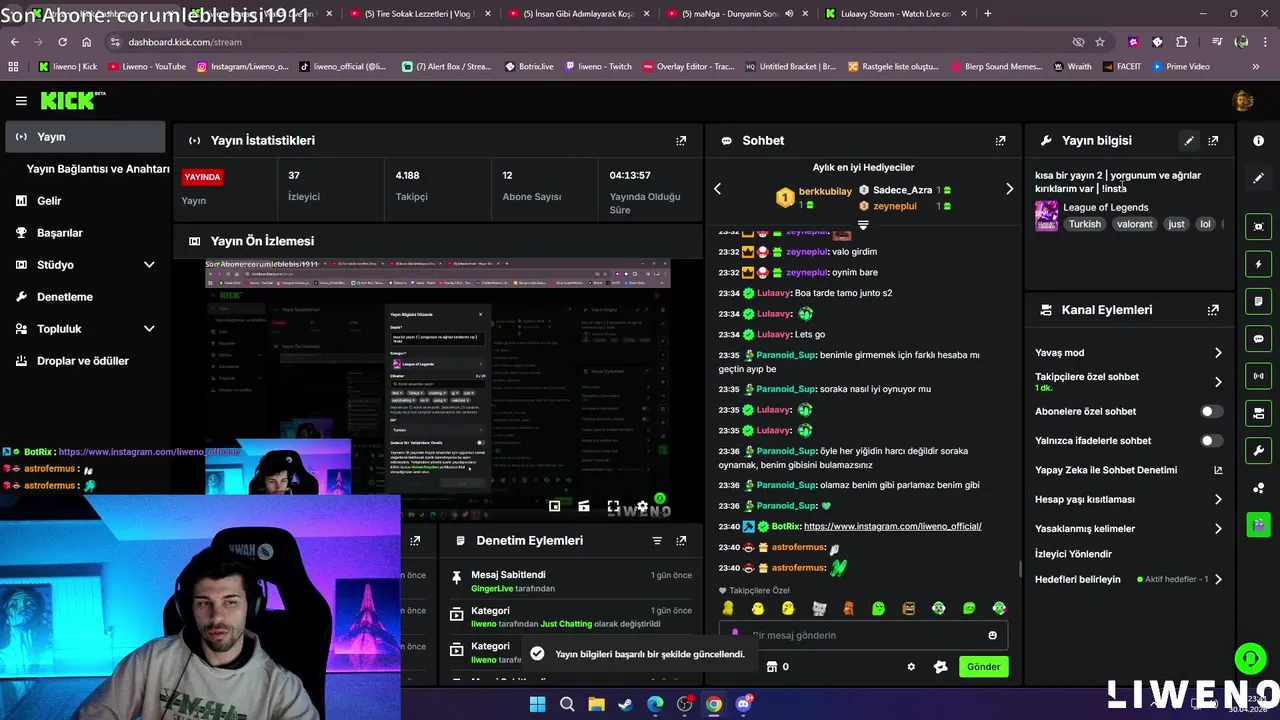Open Yapay Zeka ile Sohbet Denetimi link
1280x720 pixels.
point(1129,470)
